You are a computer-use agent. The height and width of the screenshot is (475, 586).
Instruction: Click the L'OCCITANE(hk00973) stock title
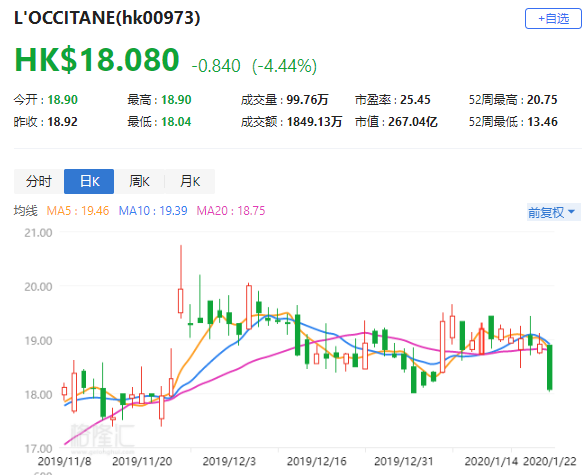(107, 18)
